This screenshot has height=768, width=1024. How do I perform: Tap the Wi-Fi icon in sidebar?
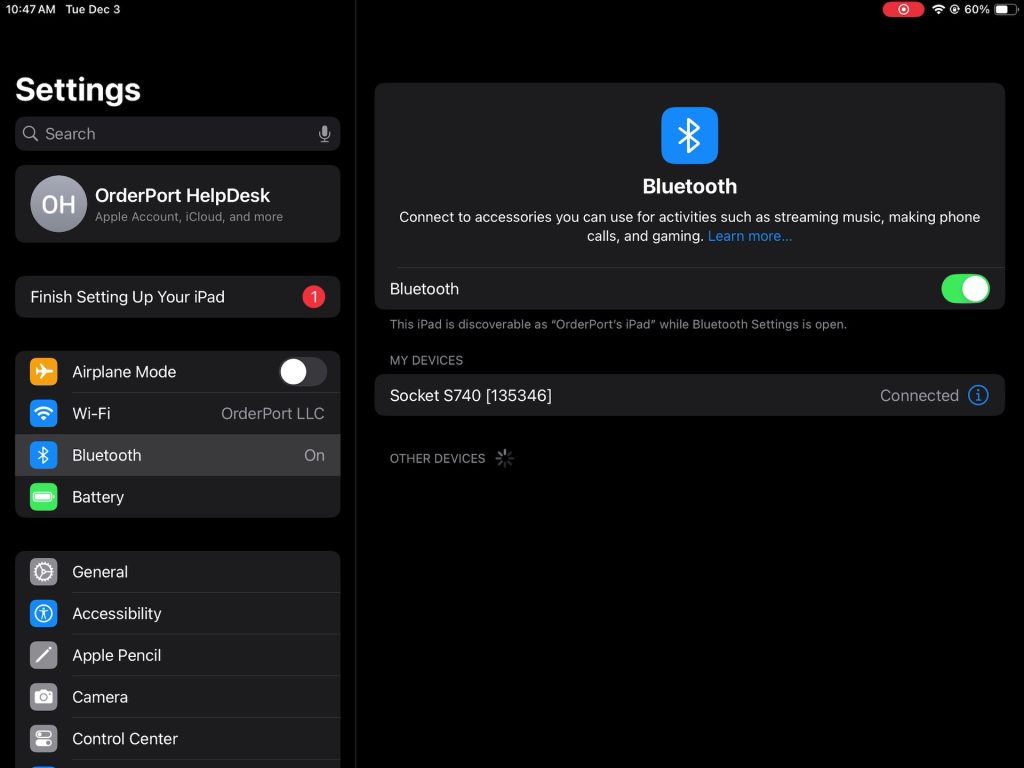pos(44,413)
